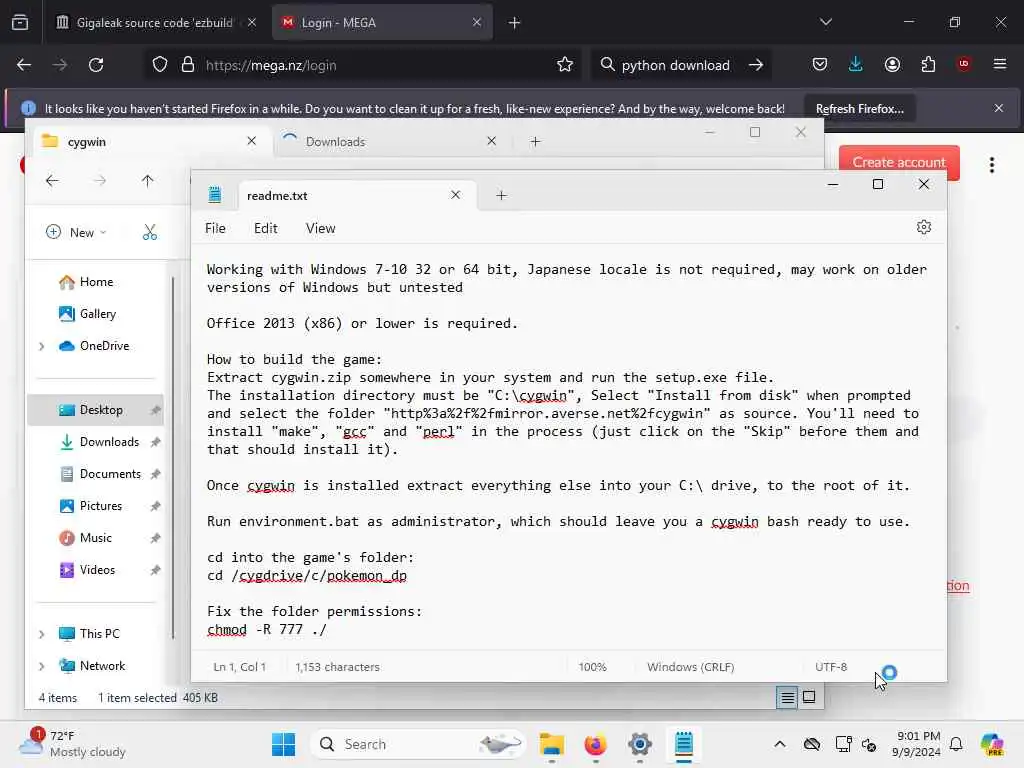This screenshot has width=1024, height=768.
Task: Unpin Music via its pin icon
Action: [x=155, y=538]
